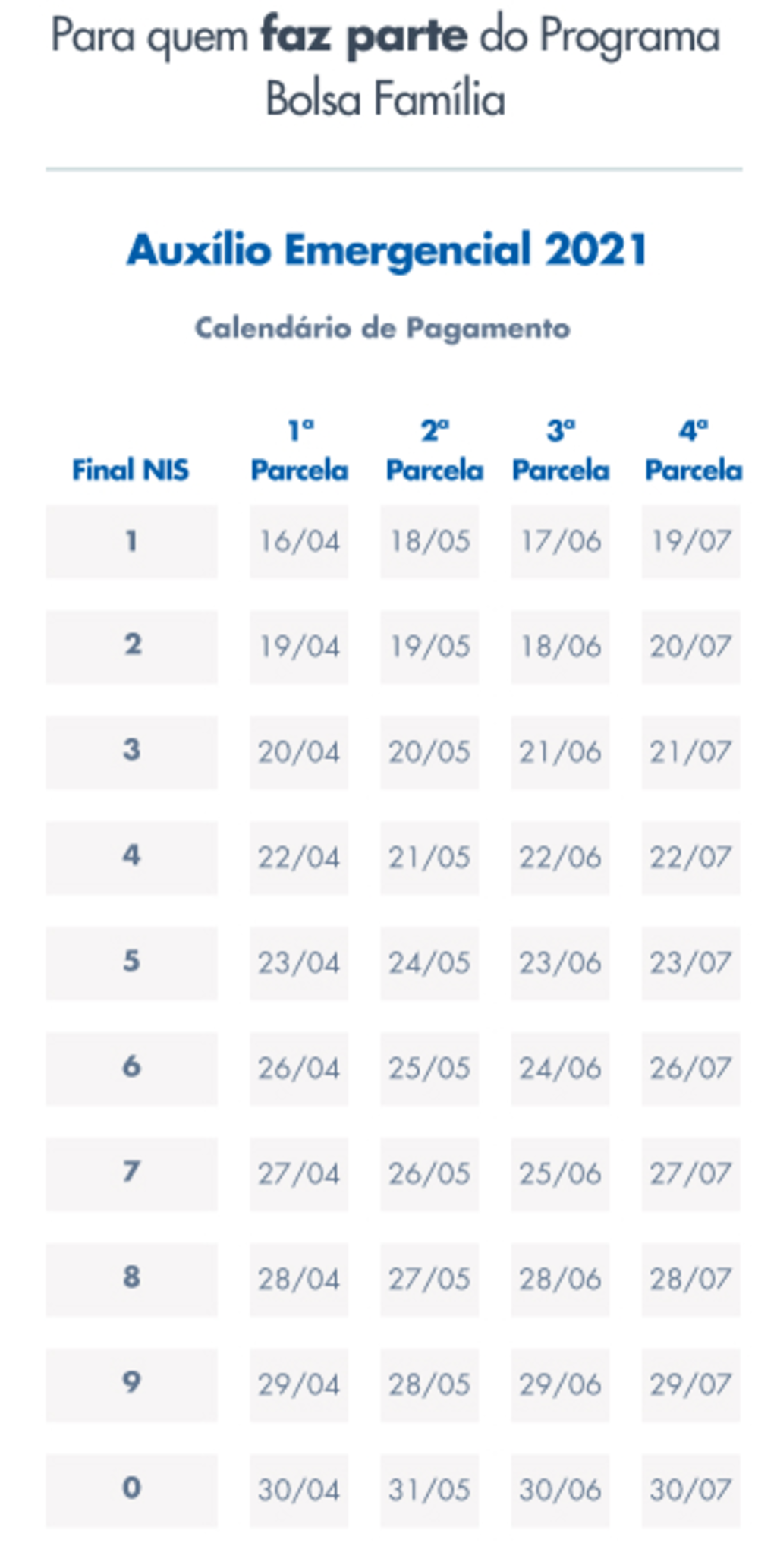Click the Final NIS 0 row cell
The width and height of the screenshot is (777, 1568).
coord(131,1491)
